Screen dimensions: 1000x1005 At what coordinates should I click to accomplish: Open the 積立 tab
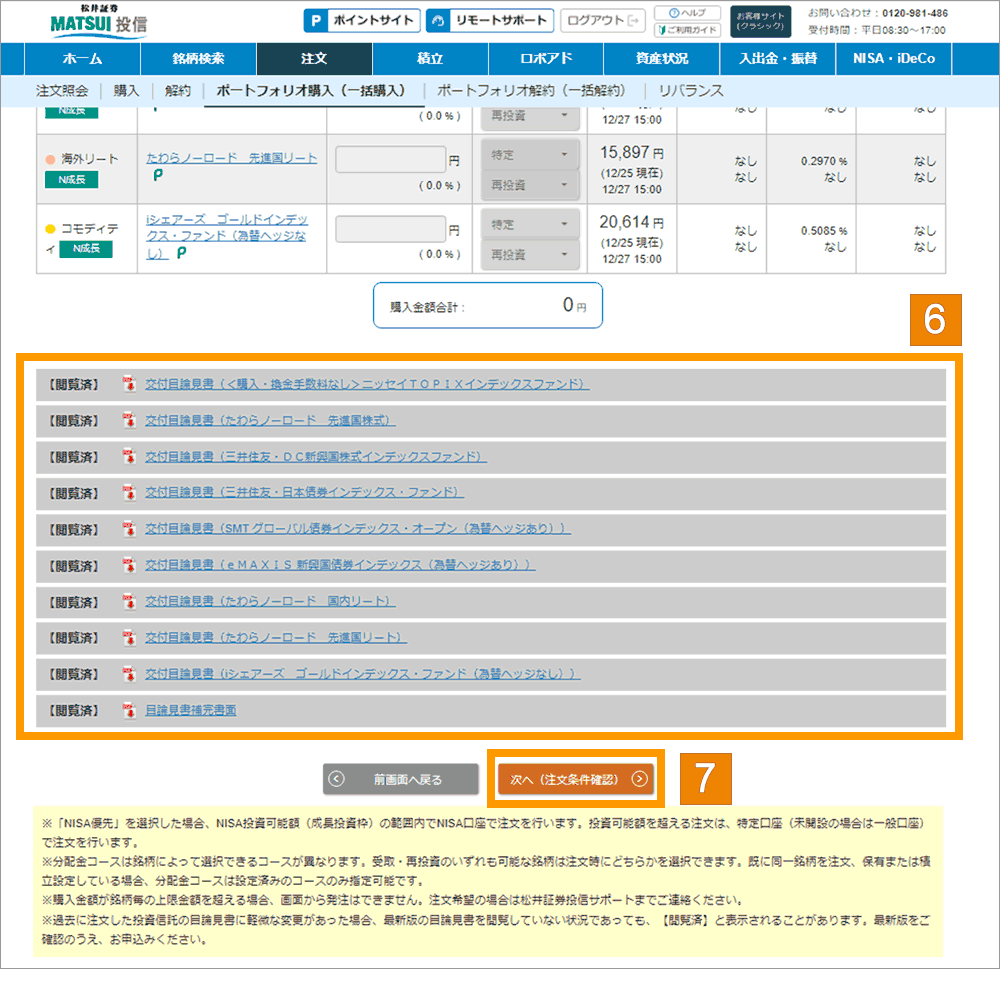click(430, 59)
